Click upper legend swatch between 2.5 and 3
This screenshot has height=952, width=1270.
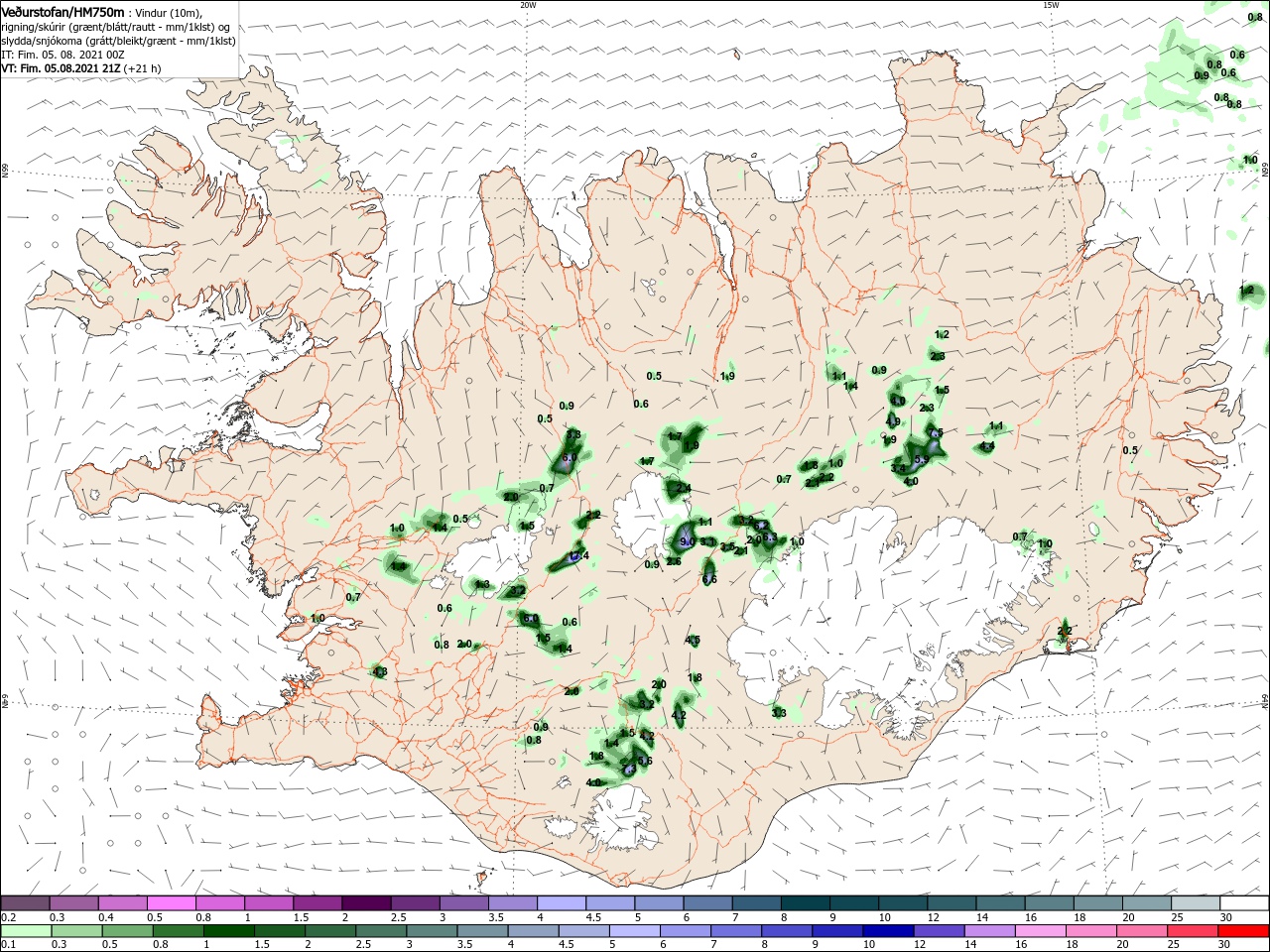point(415,902)
